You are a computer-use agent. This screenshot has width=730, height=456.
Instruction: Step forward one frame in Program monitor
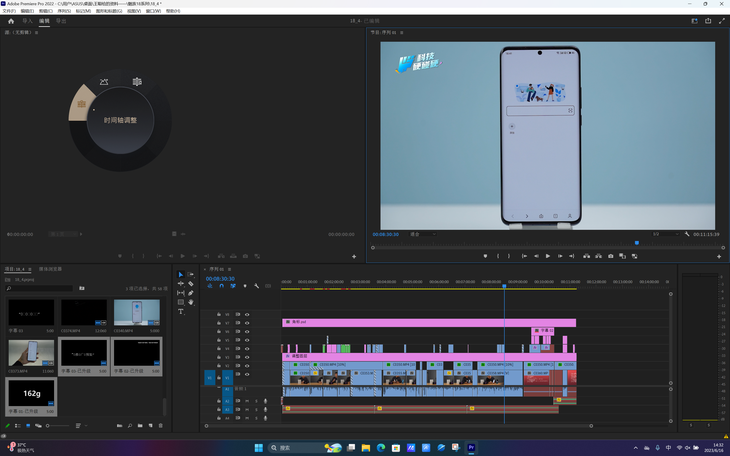click(x=560, y=256)
